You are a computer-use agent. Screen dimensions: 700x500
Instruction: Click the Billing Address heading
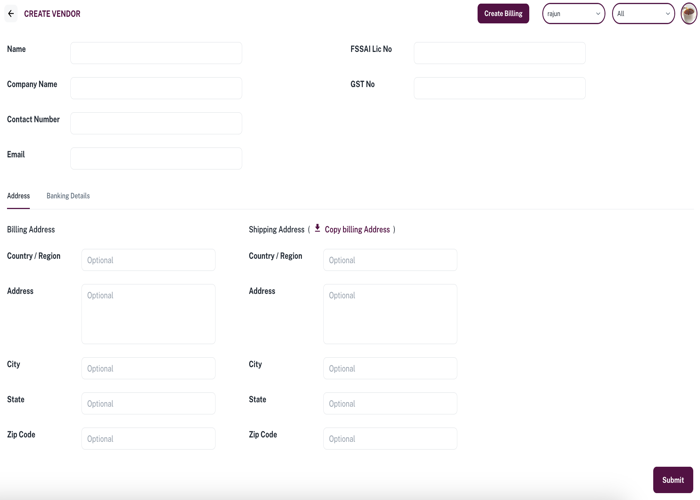point(31,229)
